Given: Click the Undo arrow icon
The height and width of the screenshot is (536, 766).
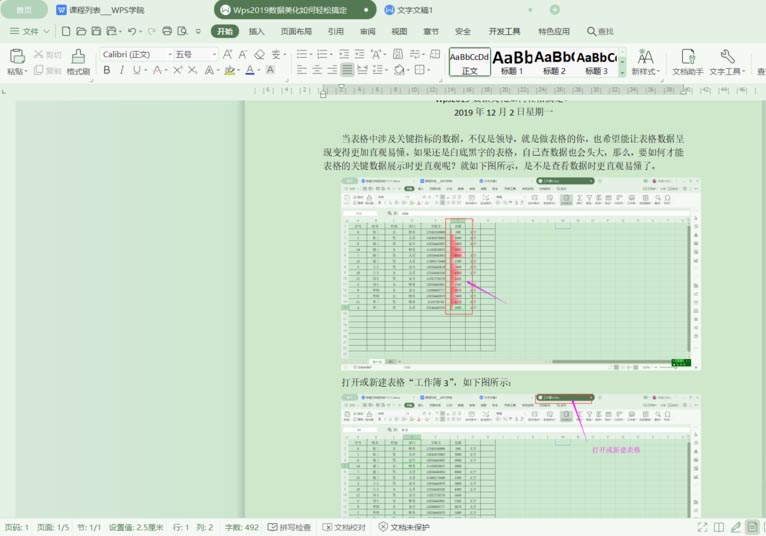Looking at the screenshot, I should tap(131, 31).
